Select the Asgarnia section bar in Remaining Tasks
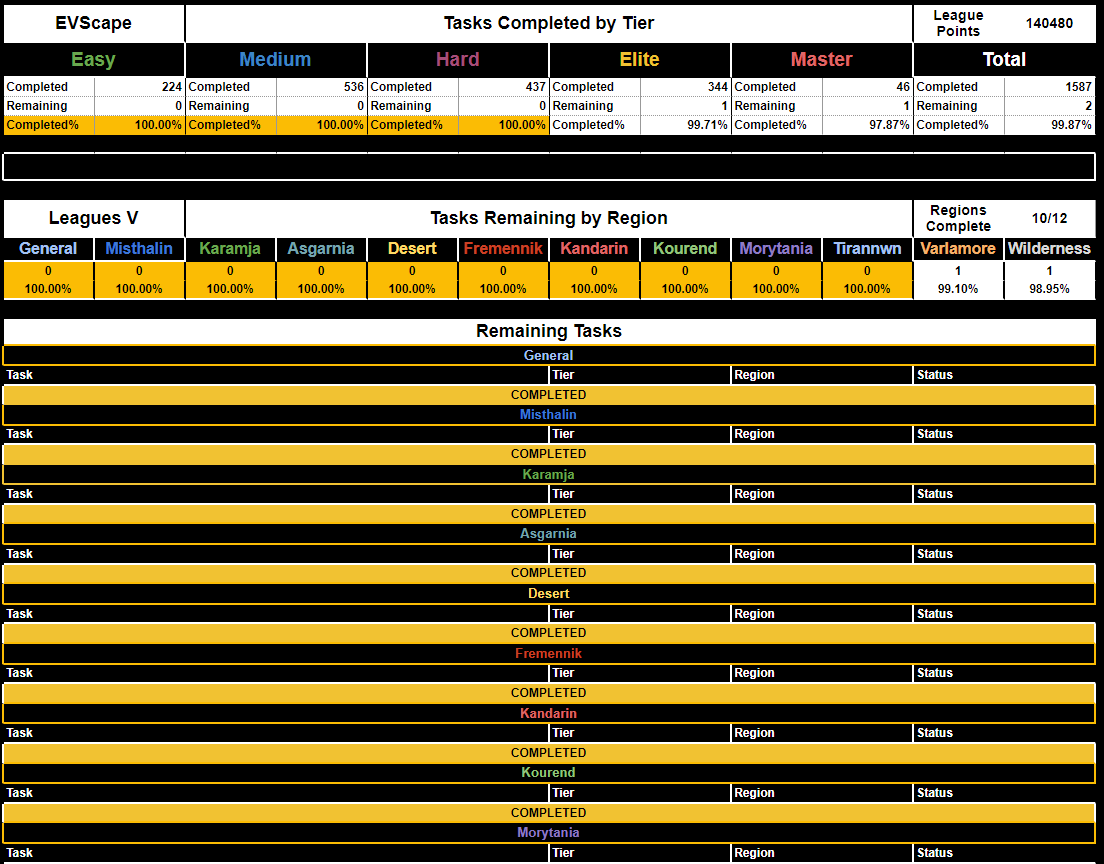Viewport: 1104px width, 864px height. (548, 534)
